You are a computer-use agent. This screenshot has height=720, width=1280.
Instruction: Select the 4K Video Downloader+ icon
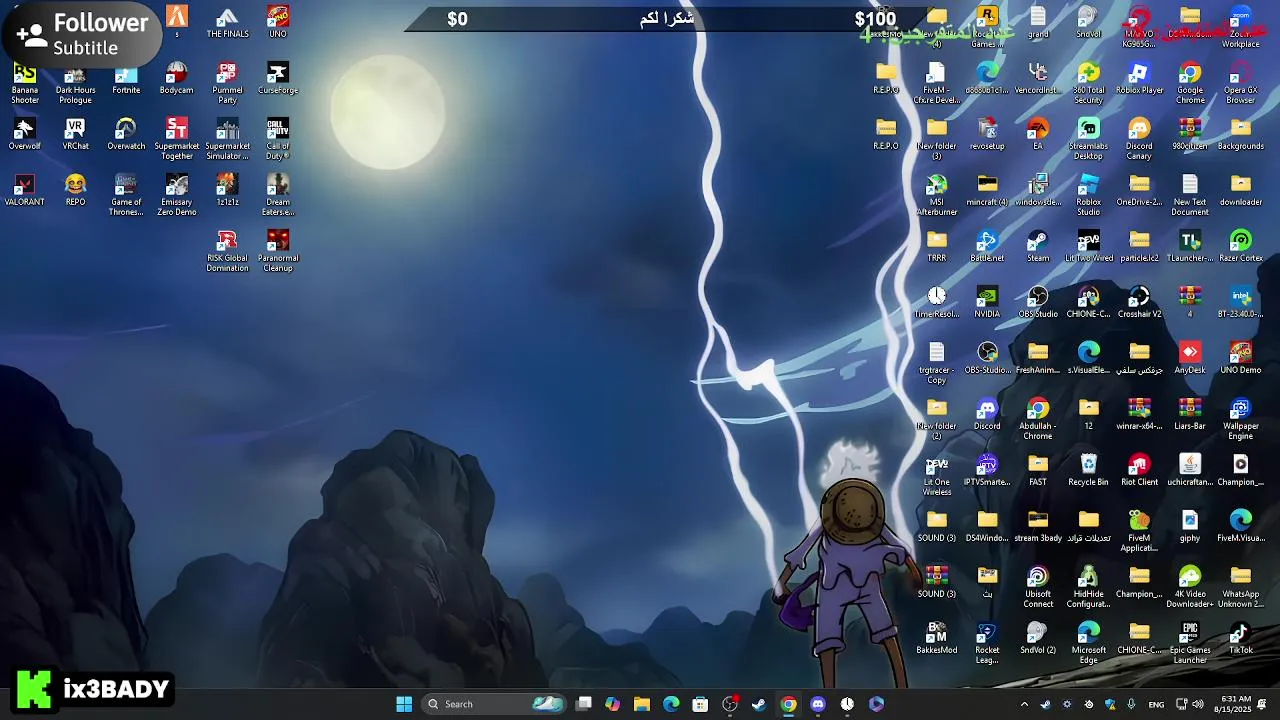tap(1190, 587)
